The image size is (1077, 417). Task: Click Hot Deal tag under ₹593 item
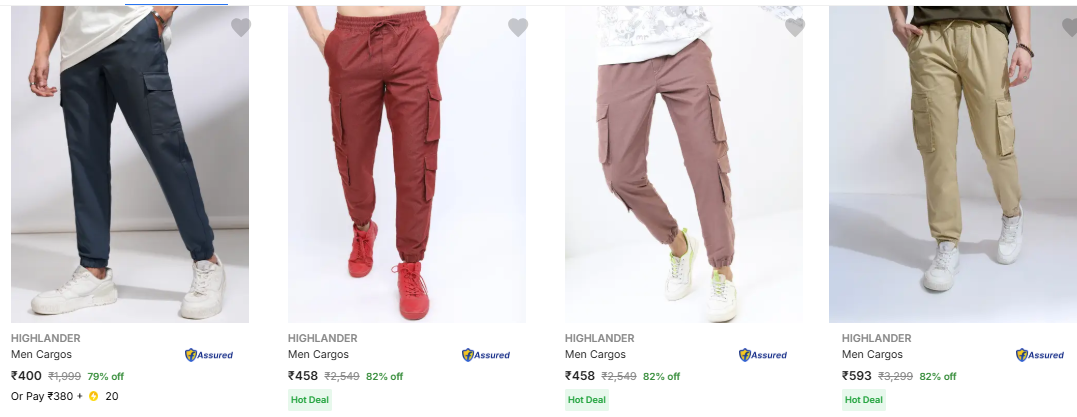point(863,400)
